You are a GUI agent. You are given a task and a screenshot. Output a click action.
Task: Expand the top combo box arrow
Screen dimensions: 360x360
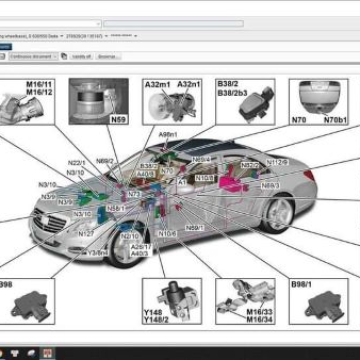pyautogui.click(x=98, y=24)
